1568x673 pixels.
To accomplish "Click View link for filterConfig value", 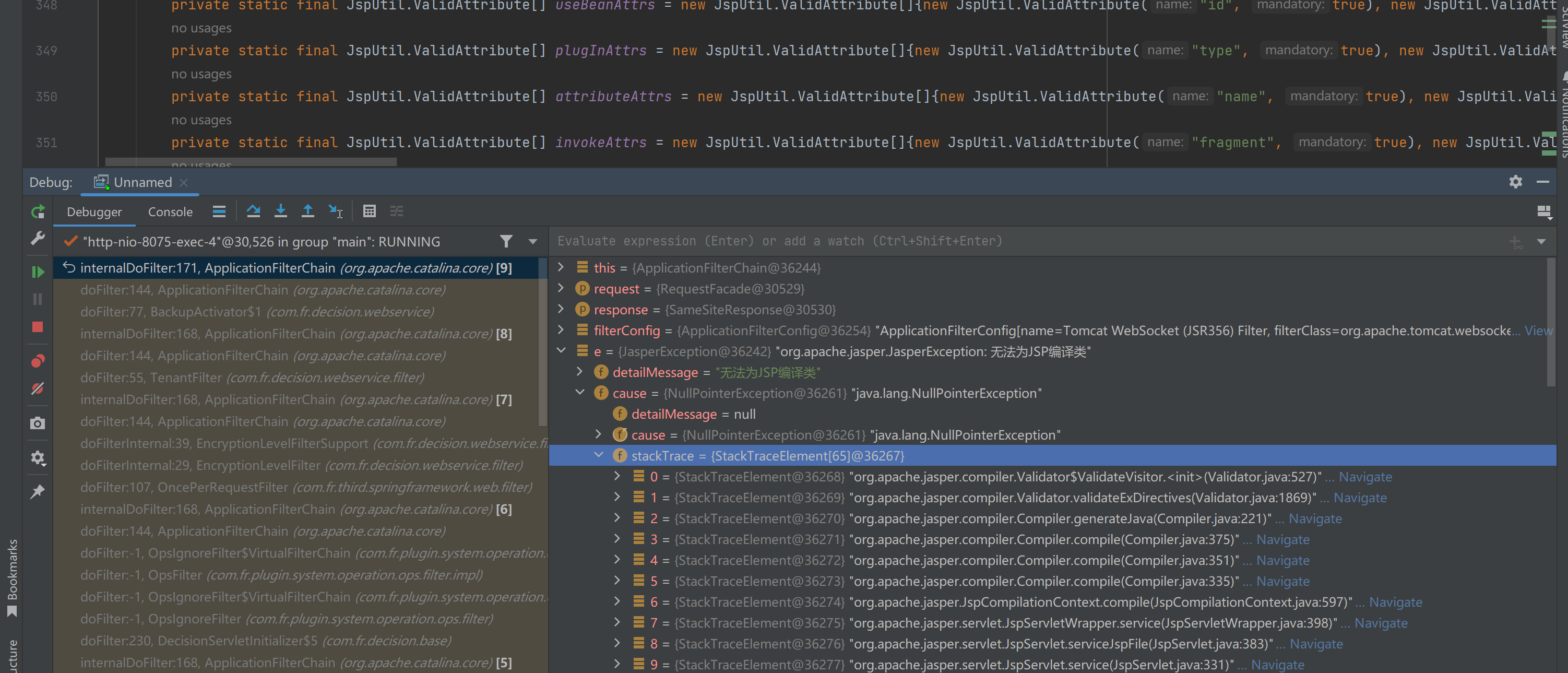I will click(x=1538, y=330).
